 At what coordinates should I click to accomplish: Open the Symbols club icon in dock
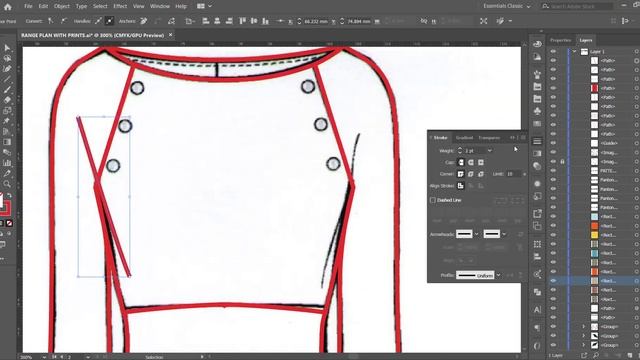point(537,111)
